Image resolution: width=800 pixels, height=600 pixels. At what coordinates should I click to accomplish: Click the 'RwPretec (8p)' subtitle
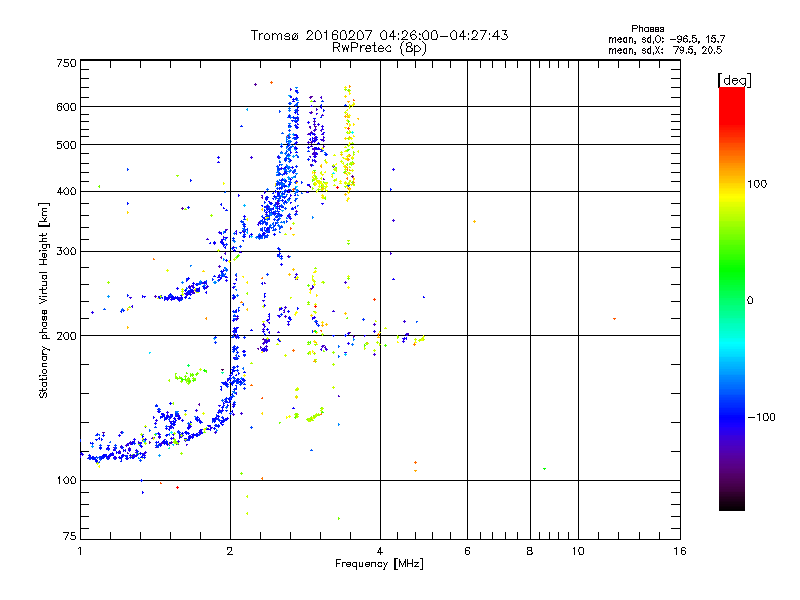click(x=379, y=48)
